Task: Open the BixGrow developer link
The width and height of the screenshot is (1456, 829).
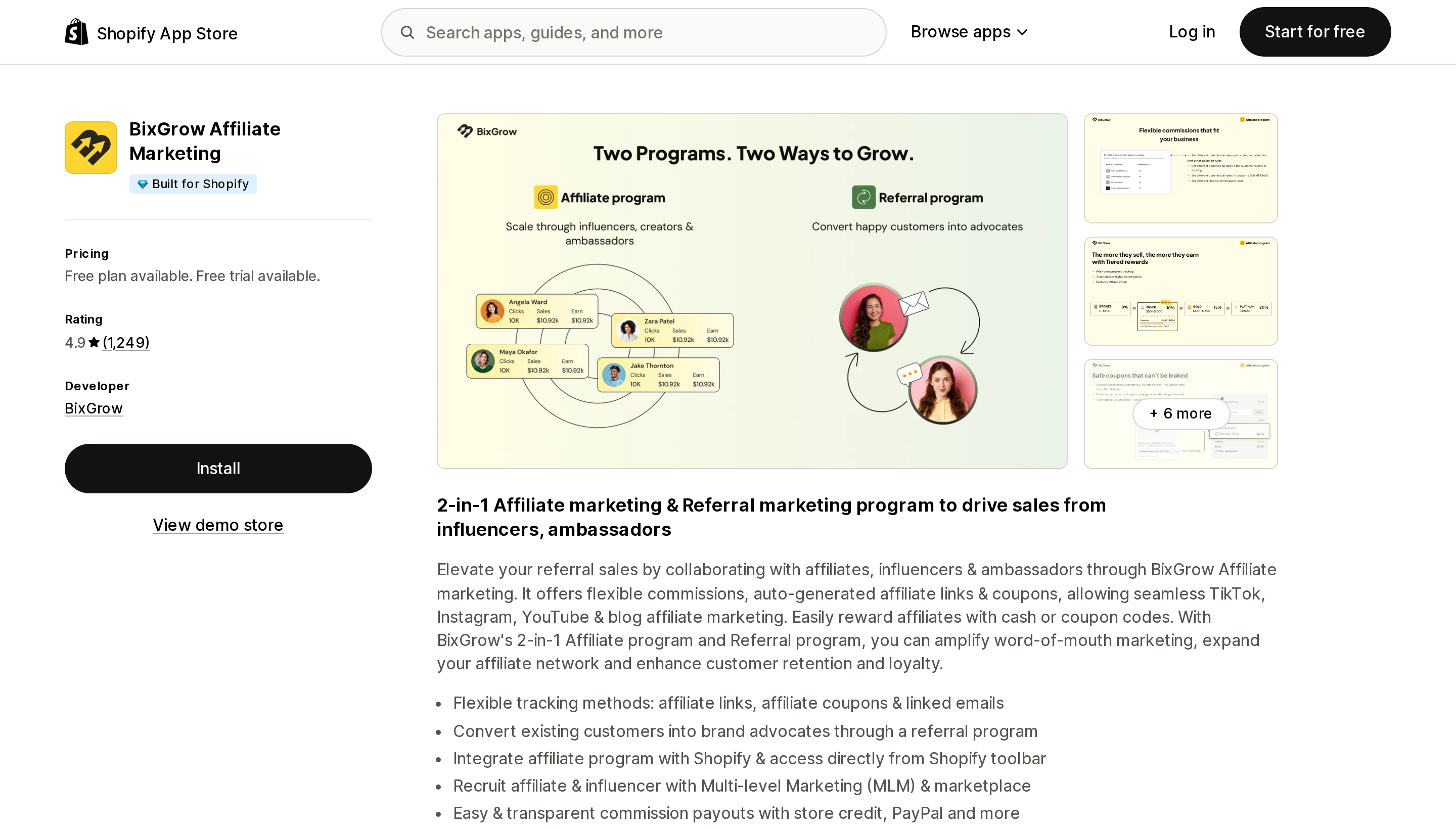Action: coord(94,408)
